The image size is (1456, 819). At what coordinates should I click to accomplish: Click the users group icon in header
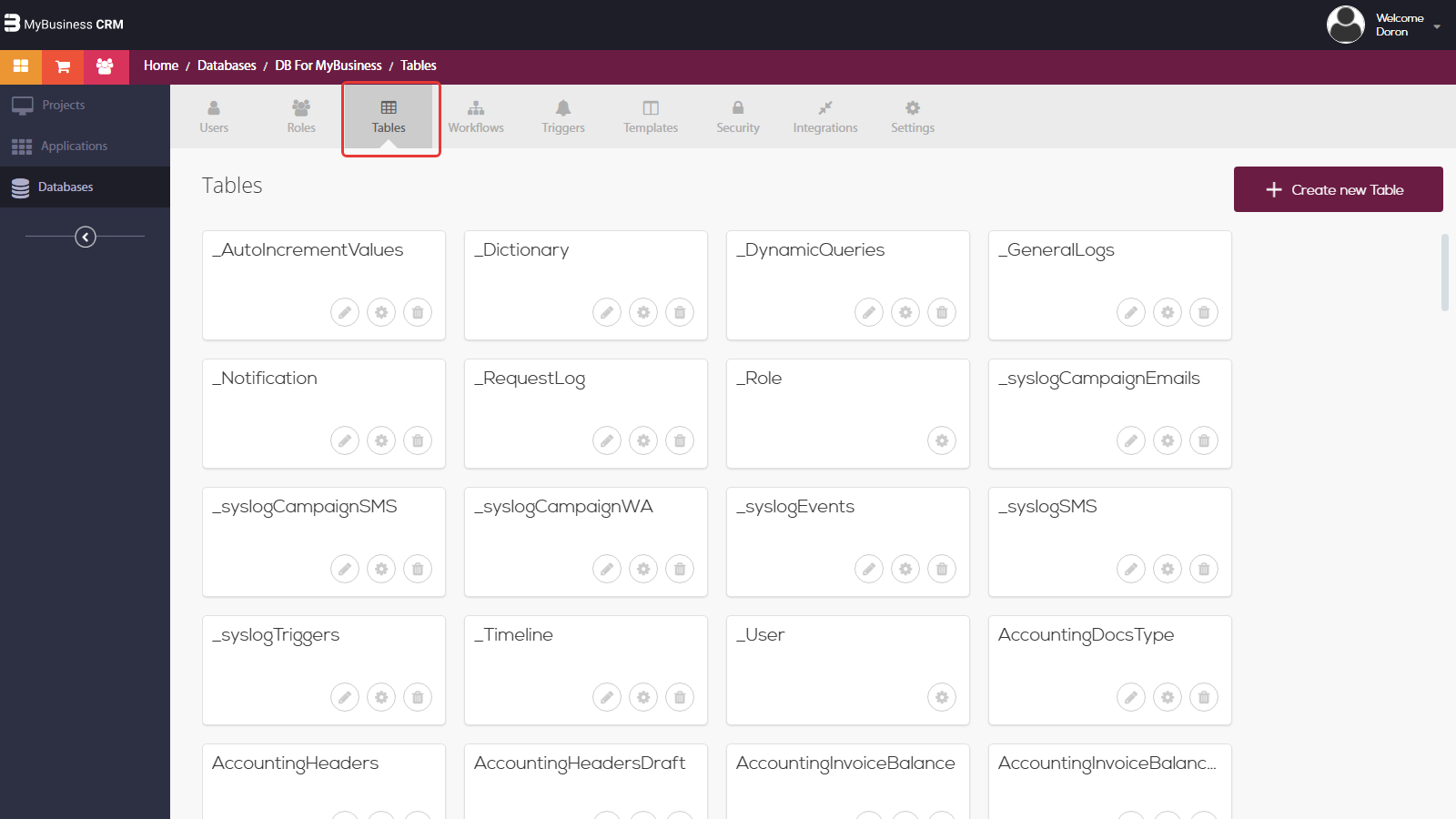tap(105, 66)
